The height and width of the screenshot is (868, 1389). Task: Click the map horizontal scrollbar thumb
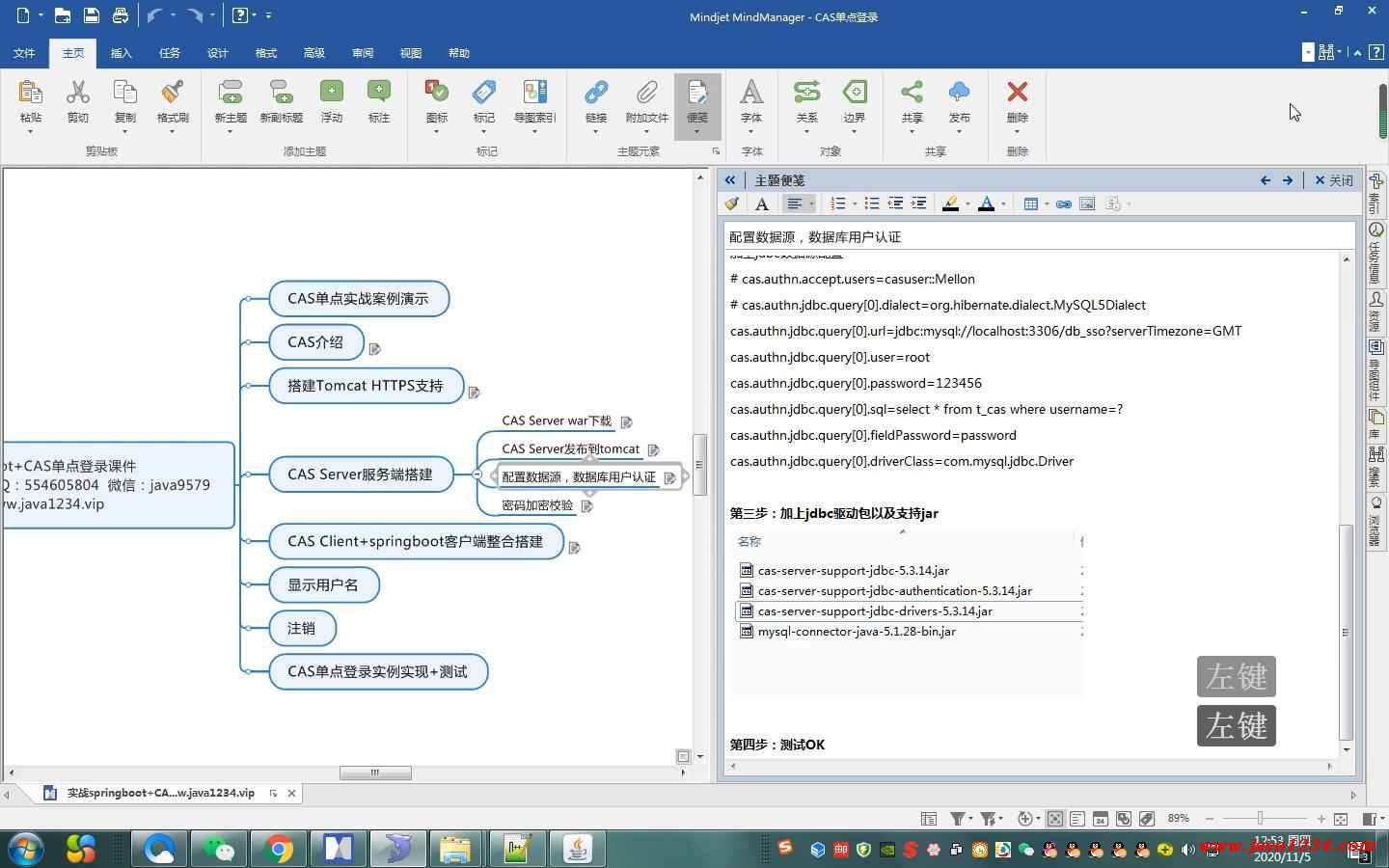click(x=375, y=773)
